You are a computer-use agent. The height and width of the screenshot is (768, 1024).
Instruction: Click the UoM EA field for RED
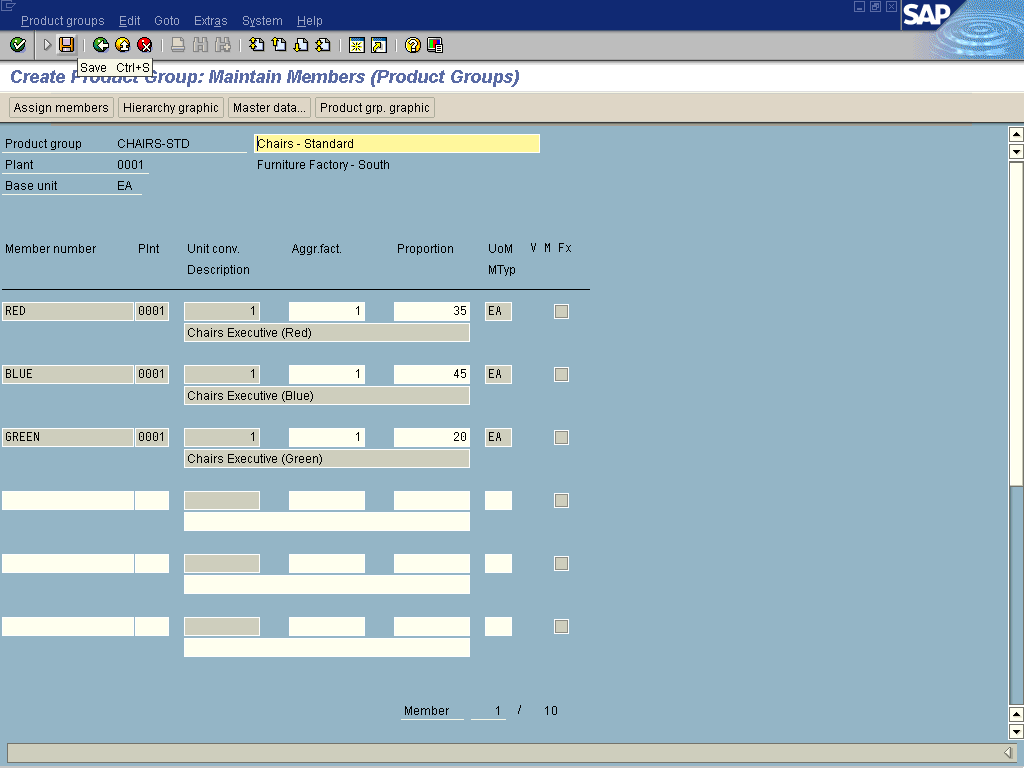tap(498, 311)
